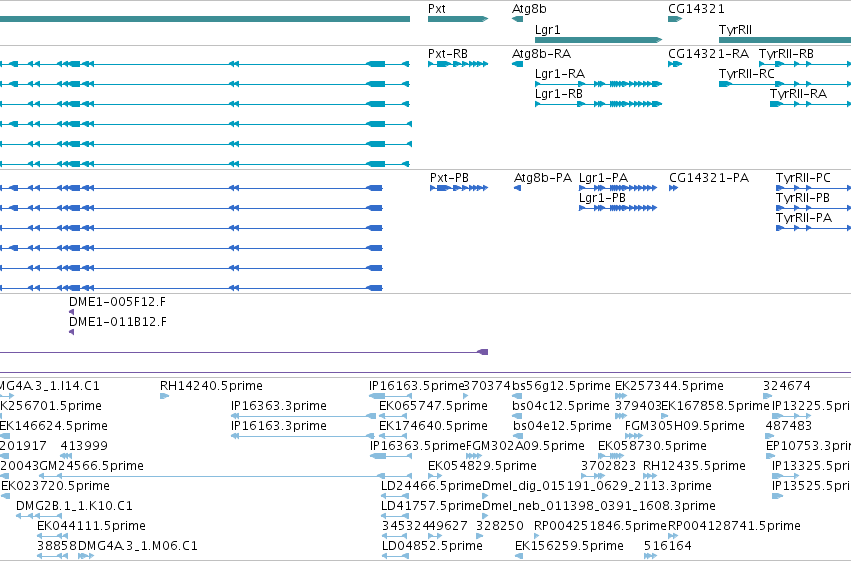Click the FGM302A09.5prime EST

tap(474, 456)
